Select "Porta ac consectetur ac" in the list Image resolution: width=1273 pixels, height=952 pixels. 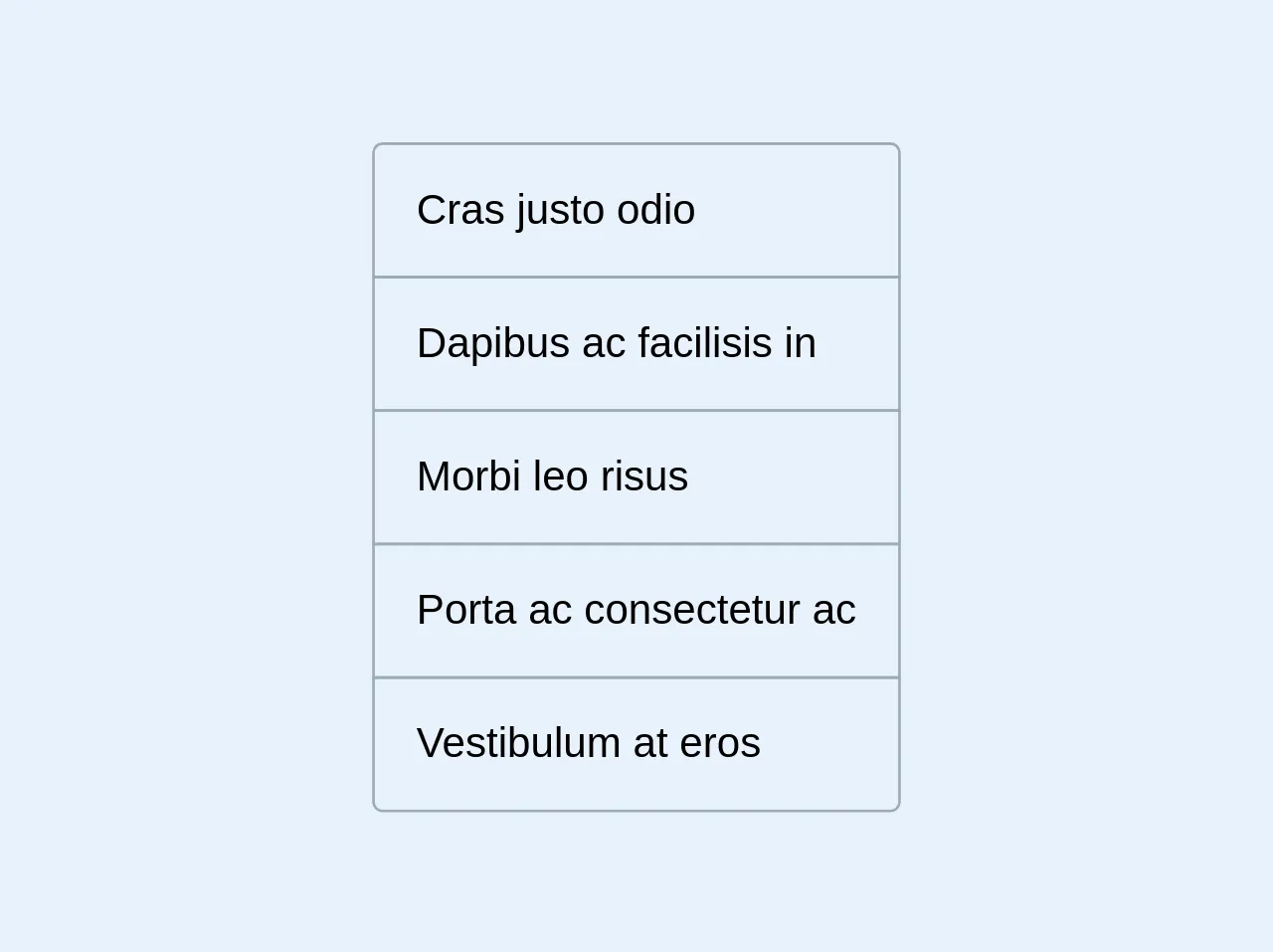636,611
